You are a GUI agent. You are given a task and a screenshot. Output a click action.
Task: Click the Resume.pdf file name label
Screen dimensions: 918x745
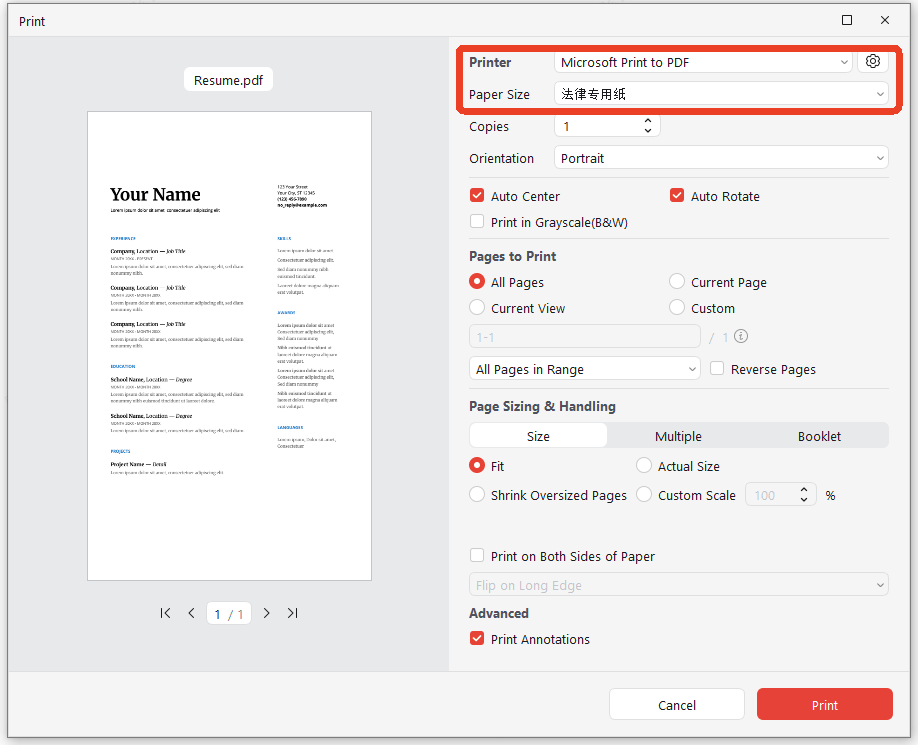pyautogui.click(x=228, y=80)
